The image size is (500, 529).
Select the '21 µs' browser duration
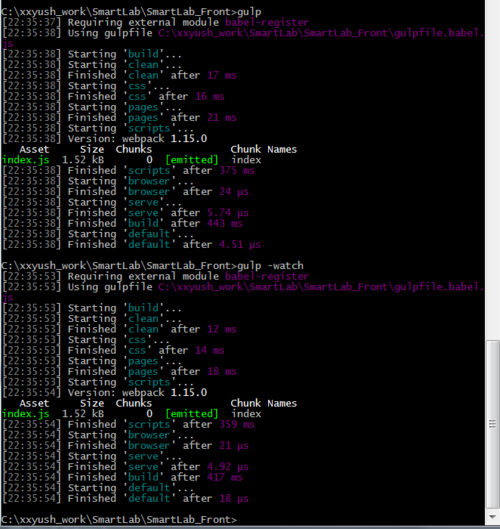234,446
